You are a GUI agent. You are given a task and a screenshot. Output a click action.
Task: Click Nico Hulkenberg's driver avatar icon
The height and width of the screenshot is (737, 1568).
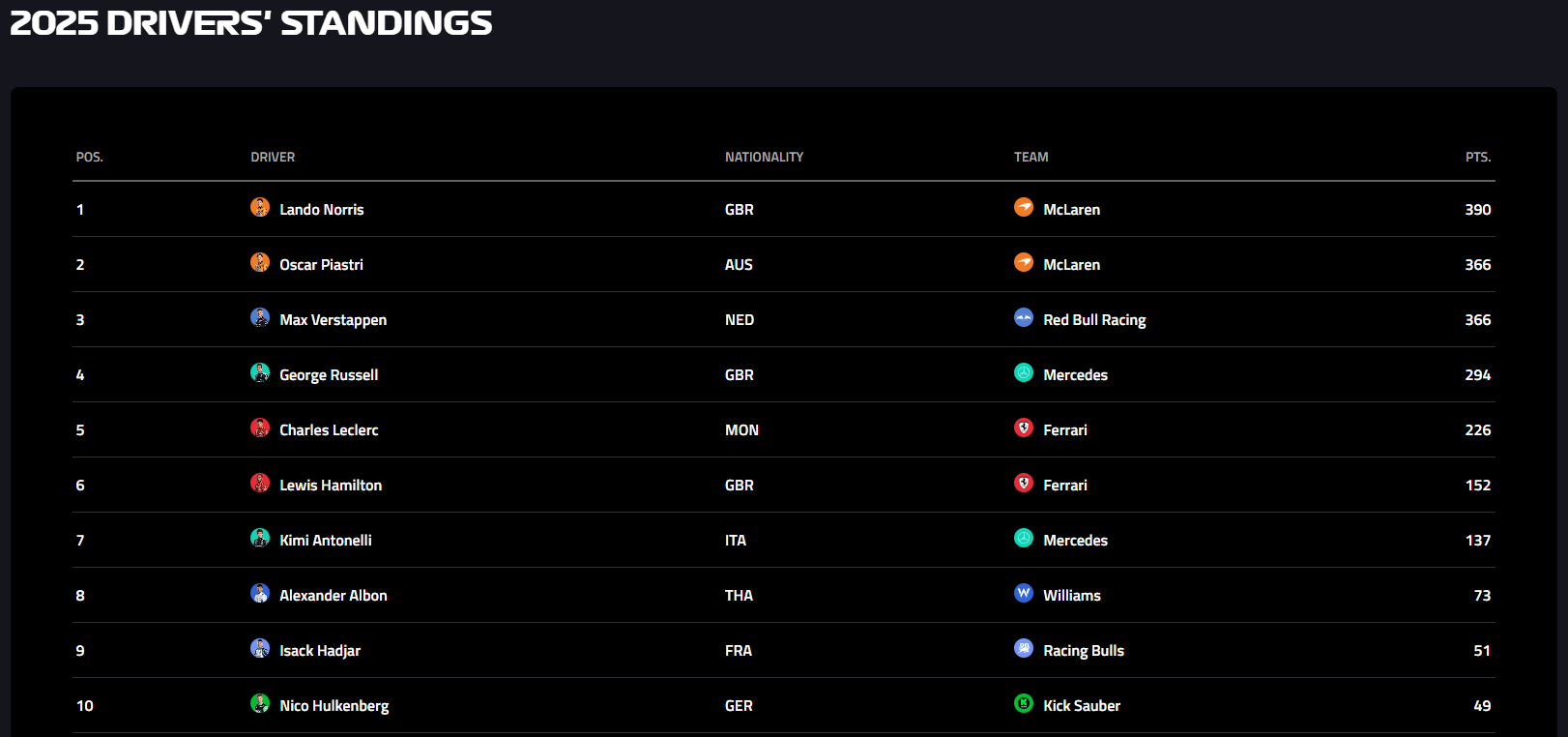[260, 703]
